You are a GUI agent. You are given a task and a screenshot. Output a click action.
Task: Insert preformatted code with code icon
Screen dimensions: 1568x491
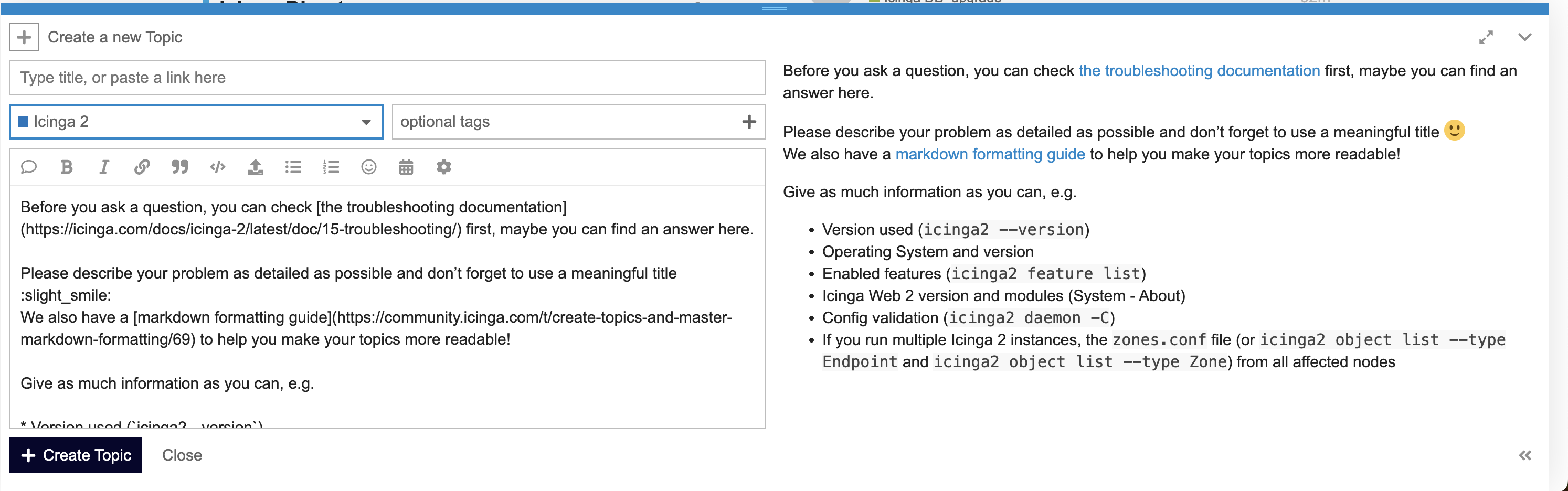(217, 167)
